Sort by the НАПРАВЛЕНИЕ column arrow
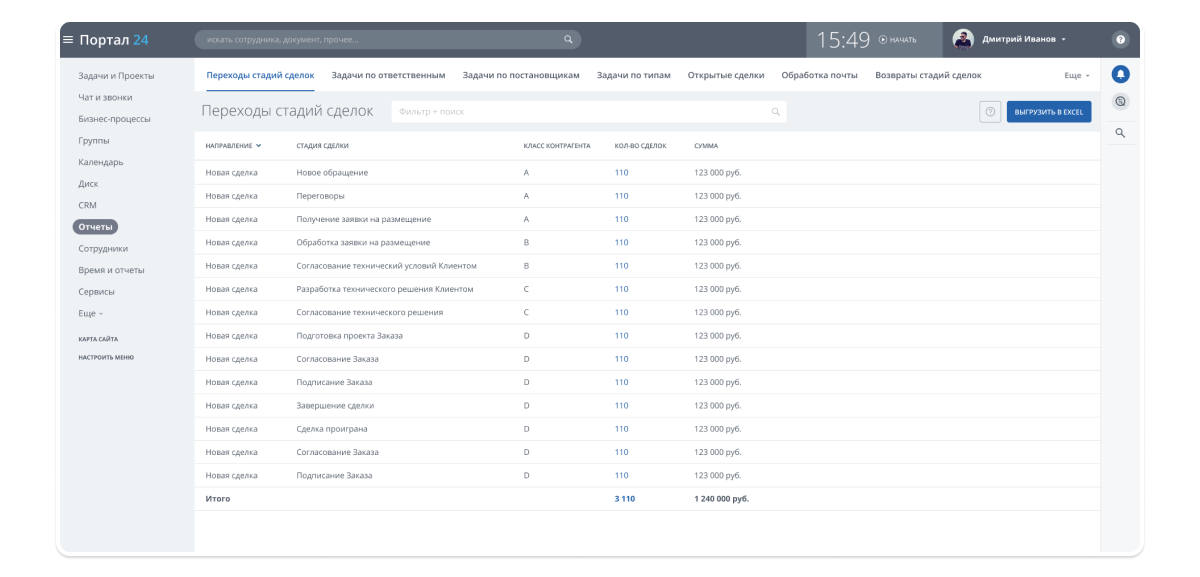 tap(258, 146)
